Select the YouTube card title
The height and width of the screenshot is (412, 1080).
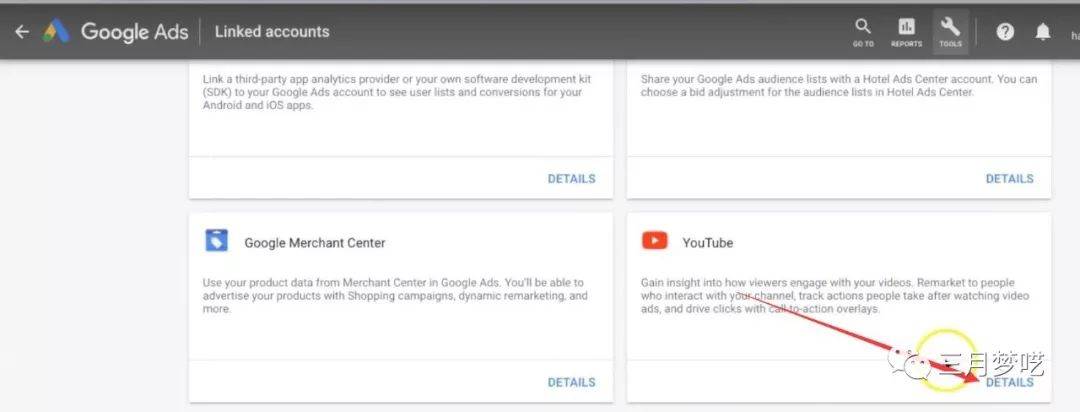point(707,242)
